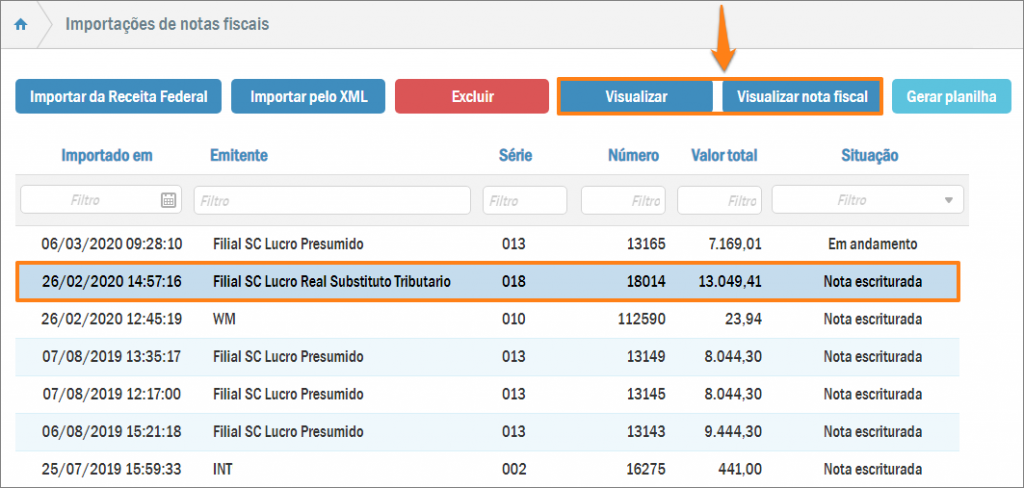The width and height of the screenshot is (1024, 488).
Task: Click Importar da Receita Federal button
Action: coord(118,97)
